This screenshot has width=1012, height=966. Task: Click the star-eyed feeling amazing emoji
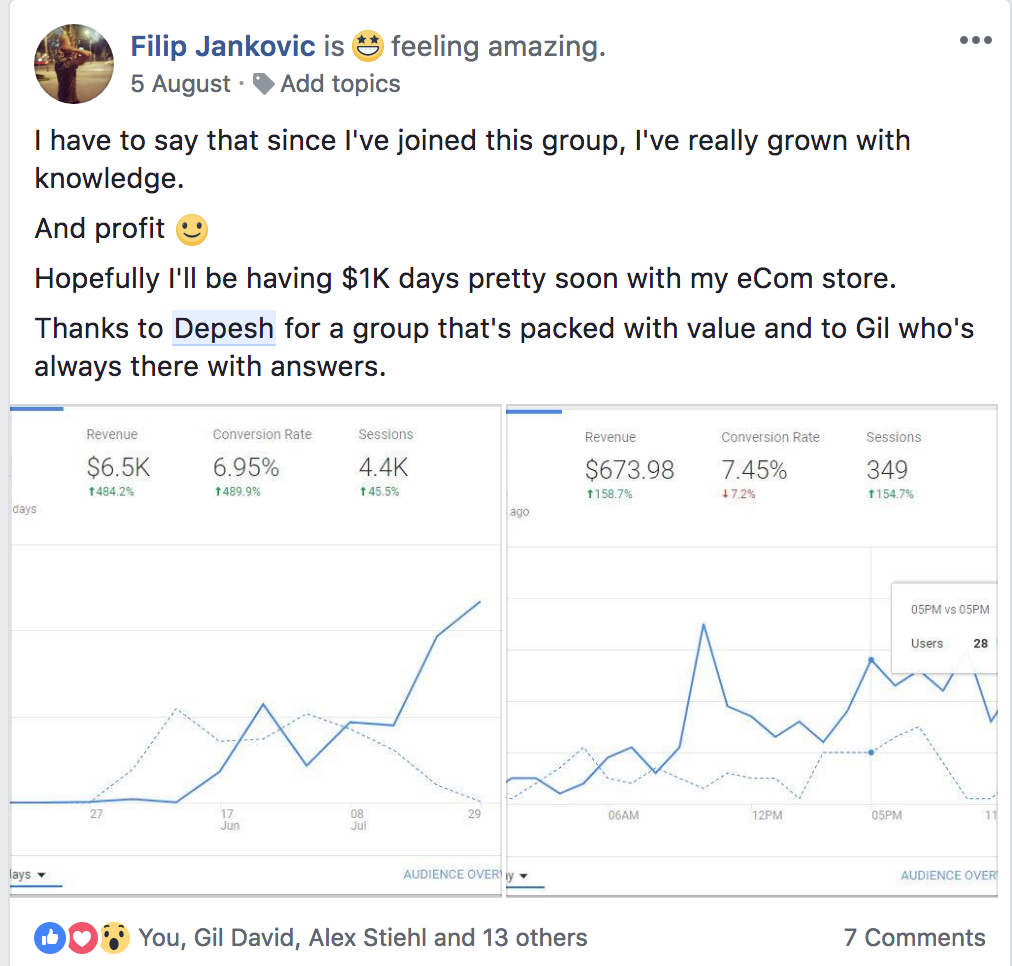[367, 46]
